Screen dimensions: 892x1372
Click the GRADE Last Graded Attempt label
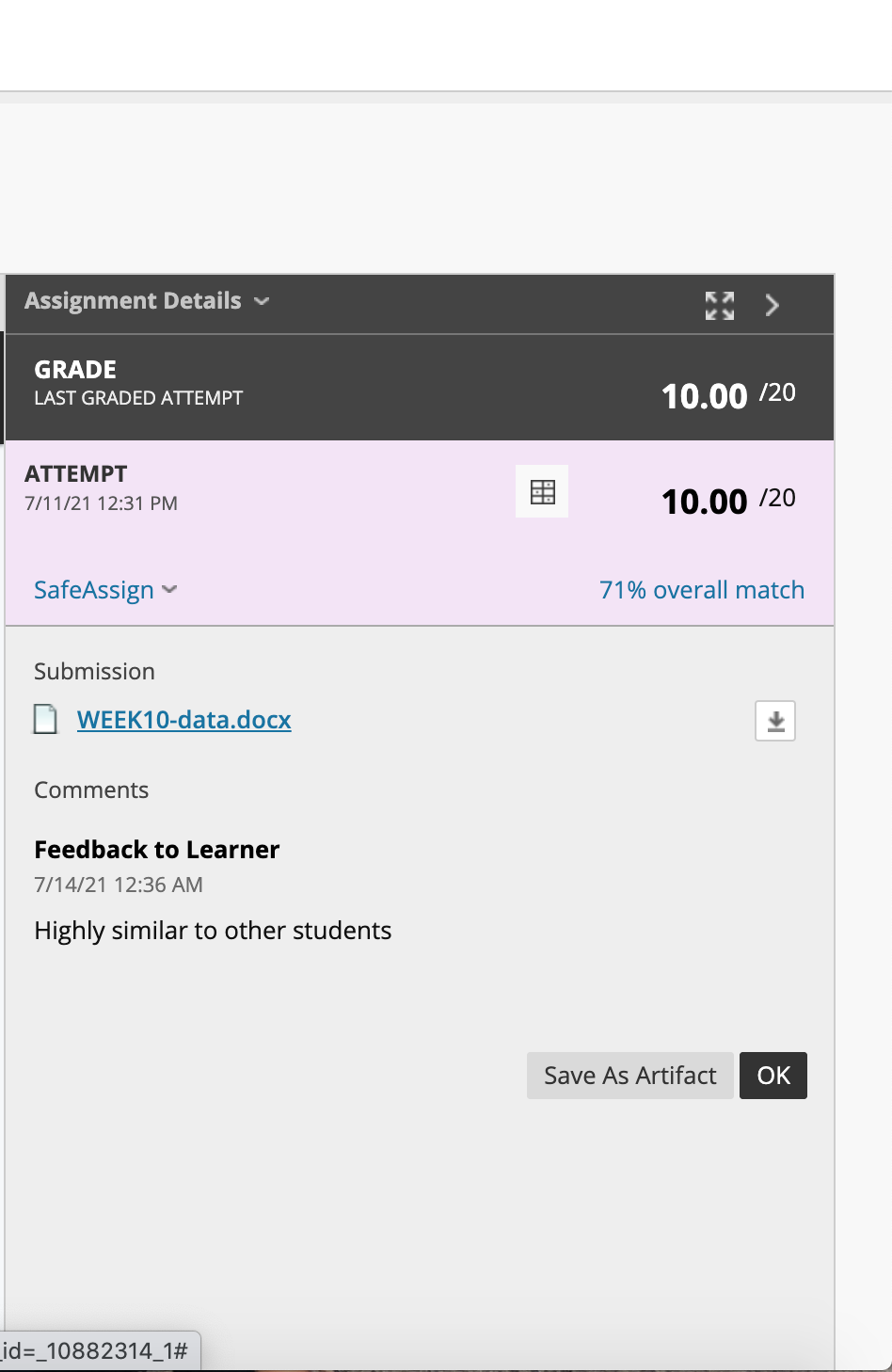pyautogui.click(x=138, y=382)
